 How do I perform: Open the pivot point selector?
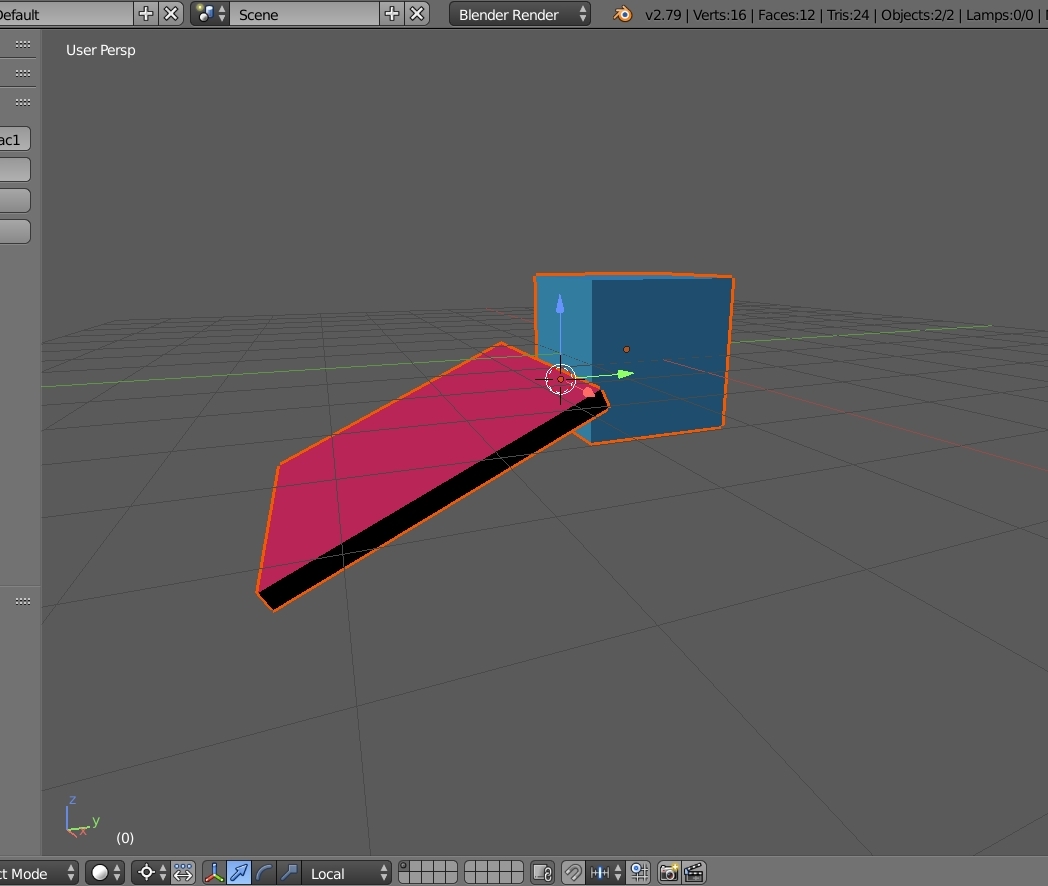(x=151, y=873)
